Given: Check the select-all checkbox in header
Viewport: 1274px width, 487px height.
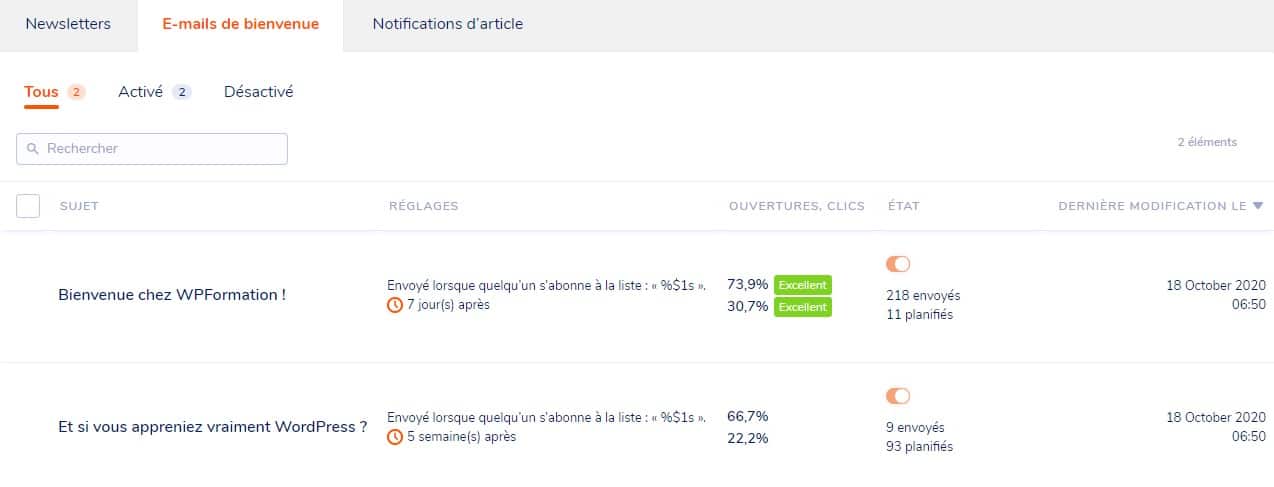Looking at the screenshot, I should click(28, 206).
